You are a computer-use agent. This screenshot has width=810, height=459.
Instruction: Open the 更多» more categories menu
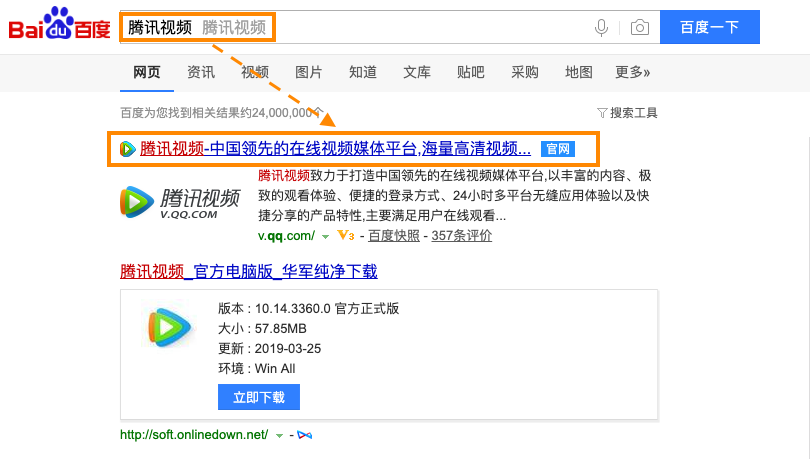click(632, 72)
